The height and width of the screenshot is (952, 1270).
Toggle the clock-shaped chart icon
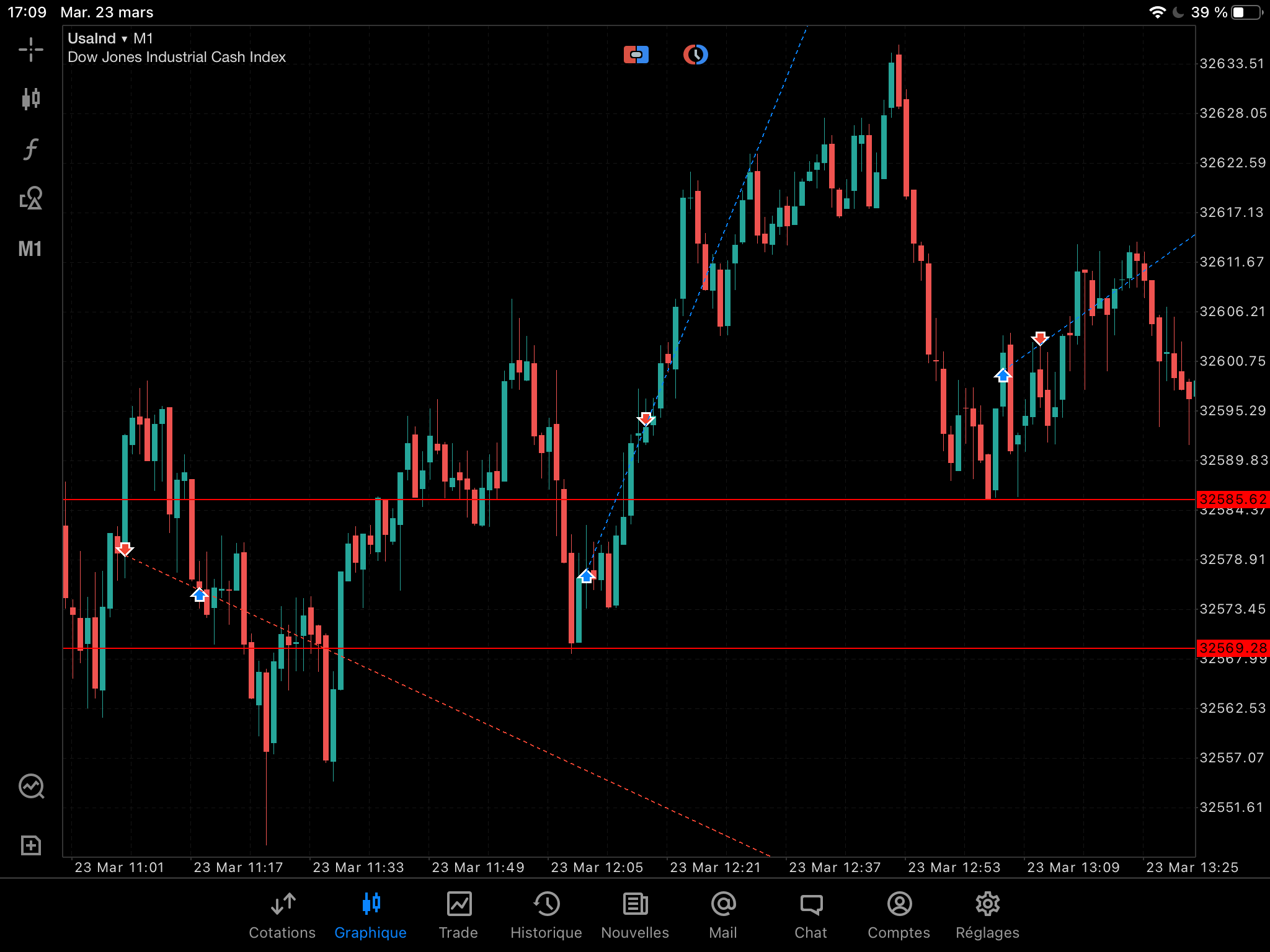[695, 55]
